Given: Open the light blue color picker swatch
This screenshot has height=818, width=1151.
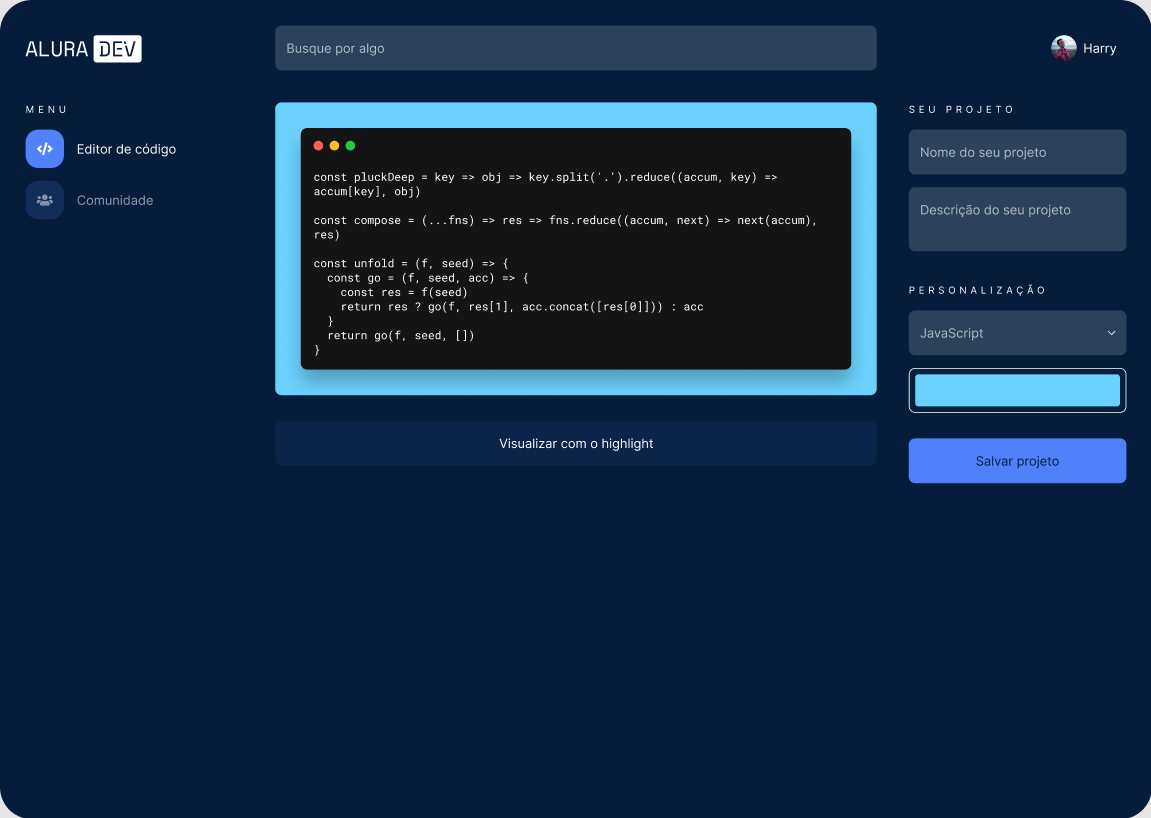Looking at the screenshot, I should [x=1017, y=391].
